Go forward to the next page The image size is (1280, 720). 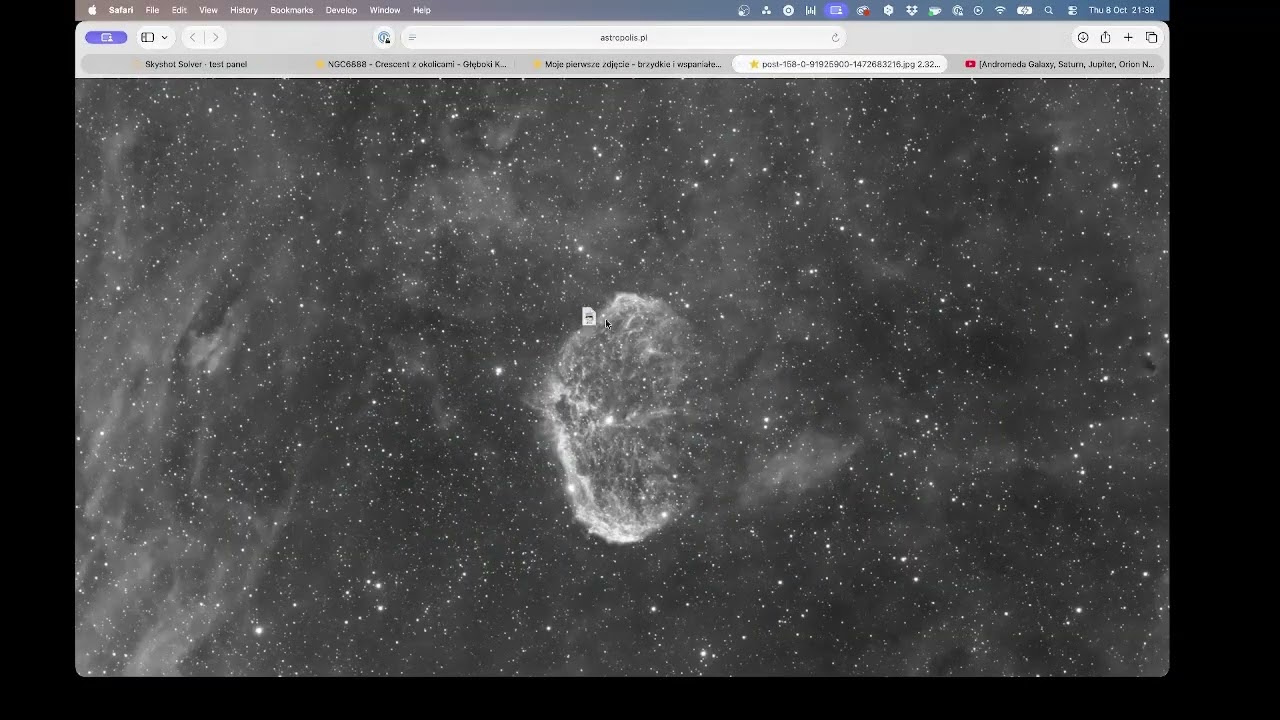pos(214,37)
